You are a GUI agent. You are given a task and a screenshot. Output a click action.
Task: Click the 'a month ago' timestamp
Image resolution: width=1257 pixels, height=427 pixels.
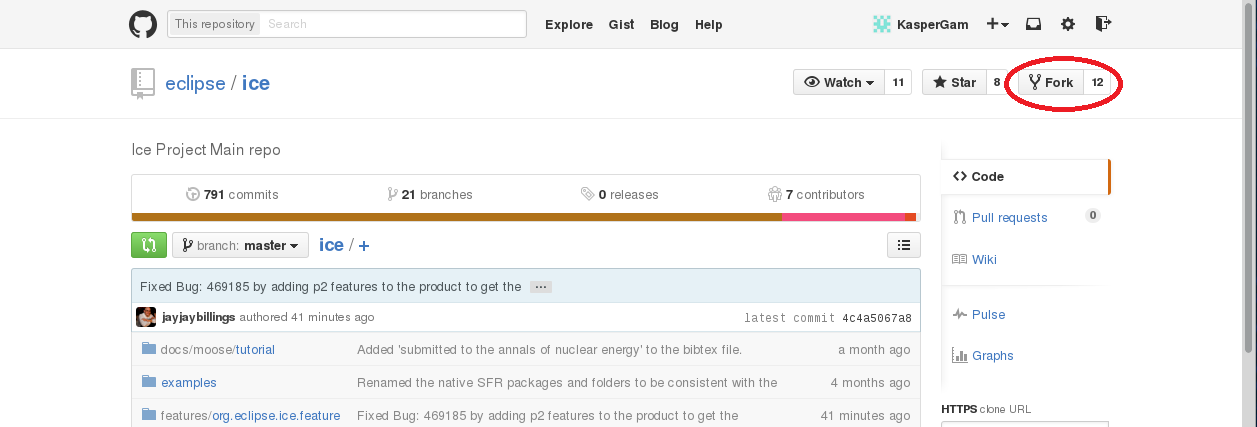(874, 350)
